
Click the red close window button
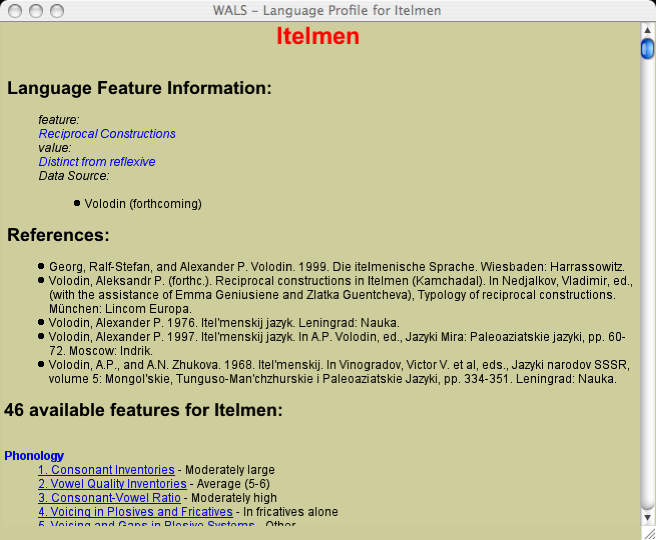click(x=14, y=11)
